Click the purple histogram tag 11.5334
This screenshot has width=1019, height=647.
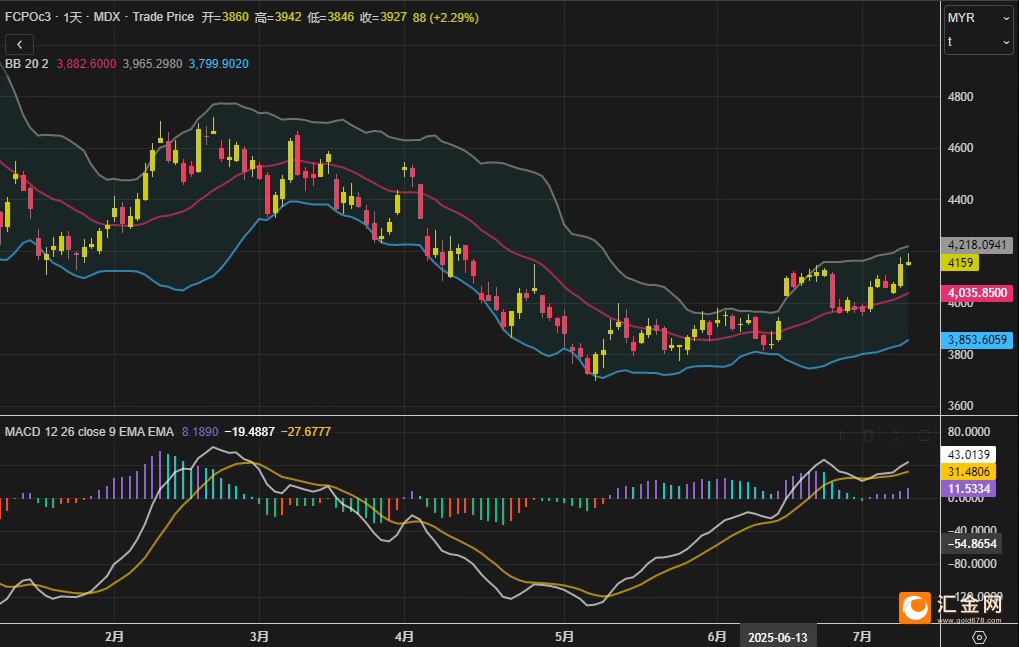click(968, 488)
